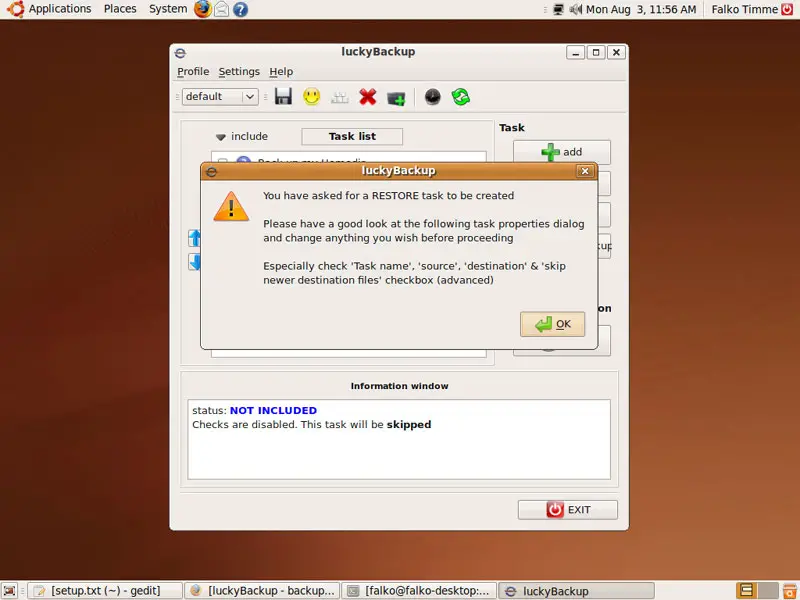This screenshot has height=600, width=800.
Task: Minimize the luckyBackup main window
Action: click(x=576, y=52)
